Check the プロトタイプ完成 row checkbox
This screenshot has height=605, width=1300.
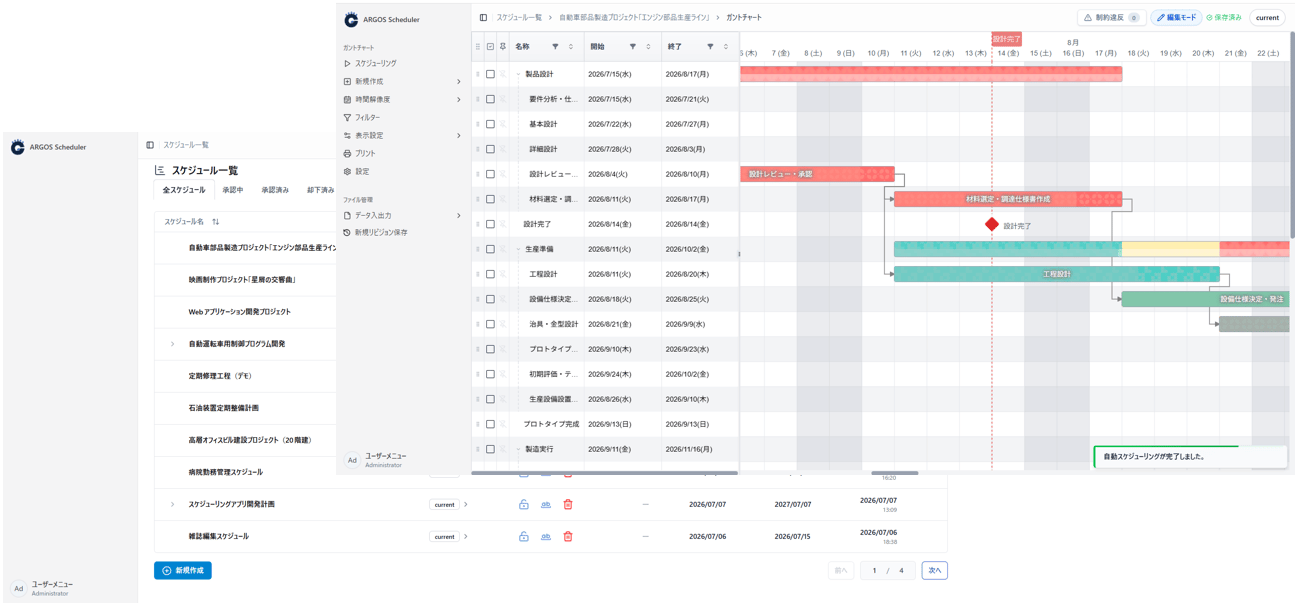click(x=490, y=424)
